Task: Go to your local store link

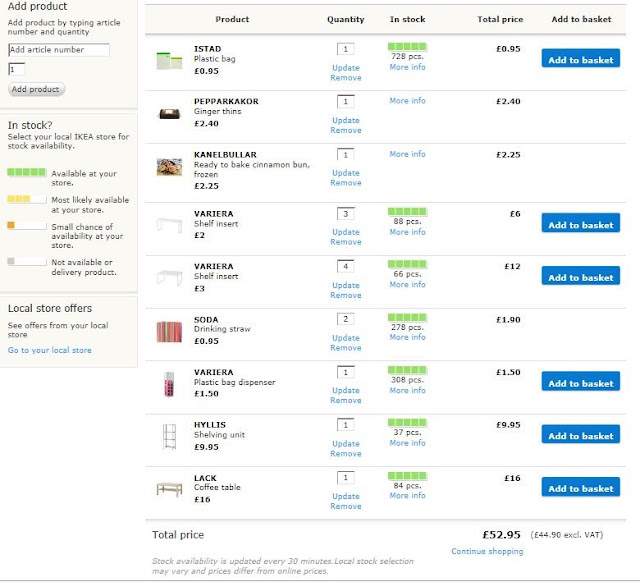Action: [49, 350]
